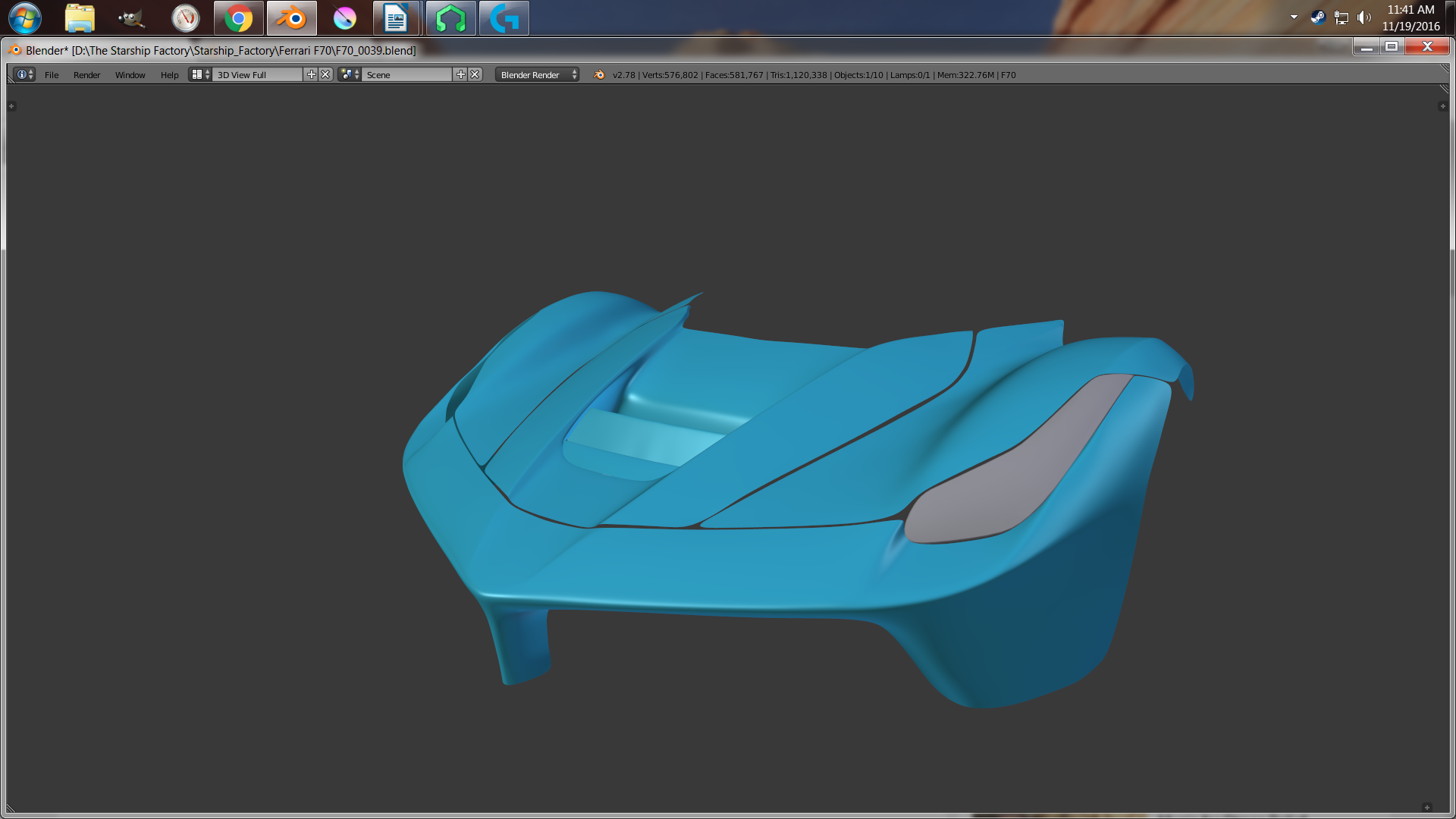Viewport: 1456px width, 819px height.
Task: Add a new scene
Action: click(x=460, y=74)
